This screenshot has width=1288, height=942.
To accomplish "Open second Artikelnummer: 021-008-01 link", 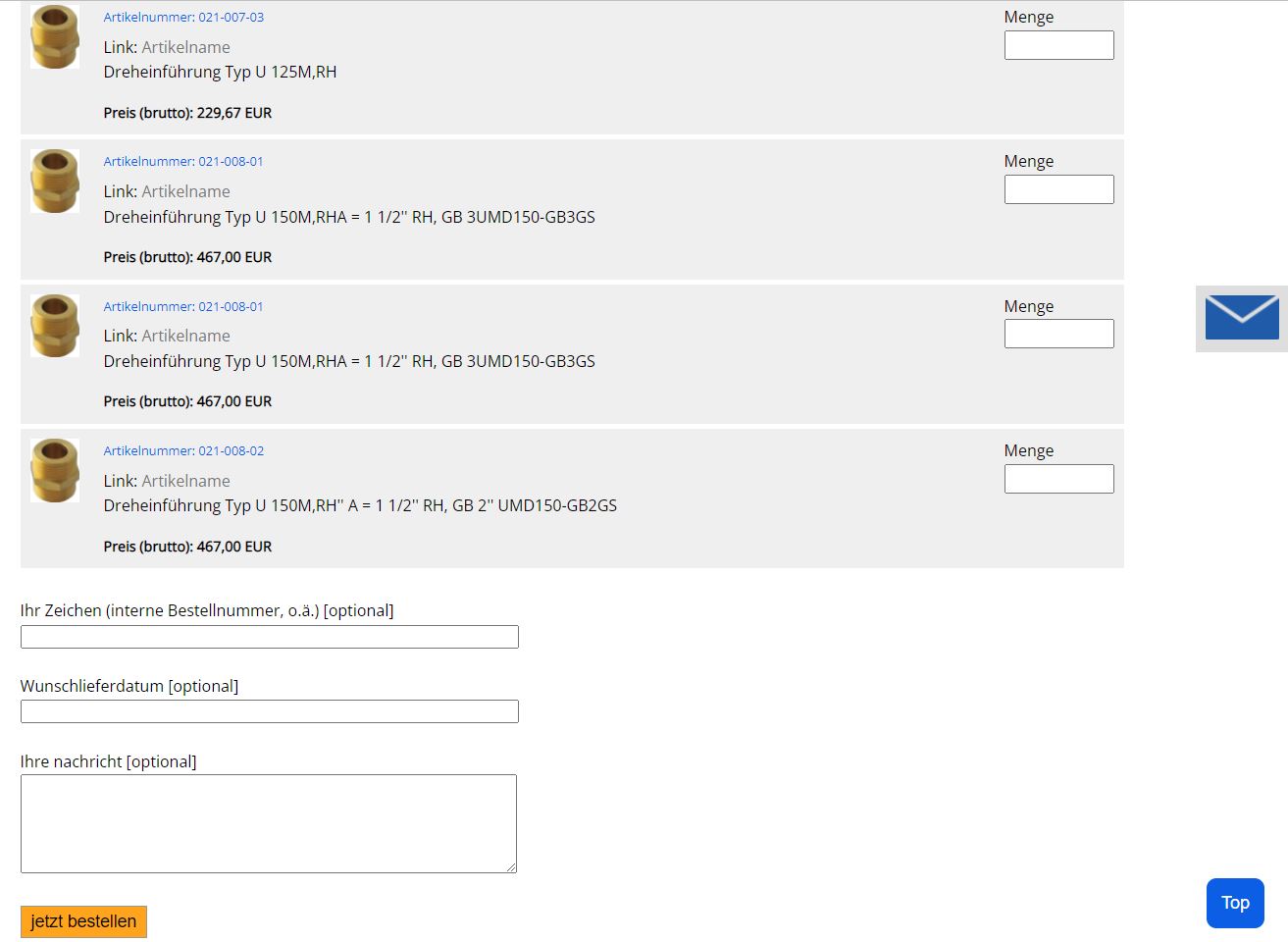I will coord(183,306).
